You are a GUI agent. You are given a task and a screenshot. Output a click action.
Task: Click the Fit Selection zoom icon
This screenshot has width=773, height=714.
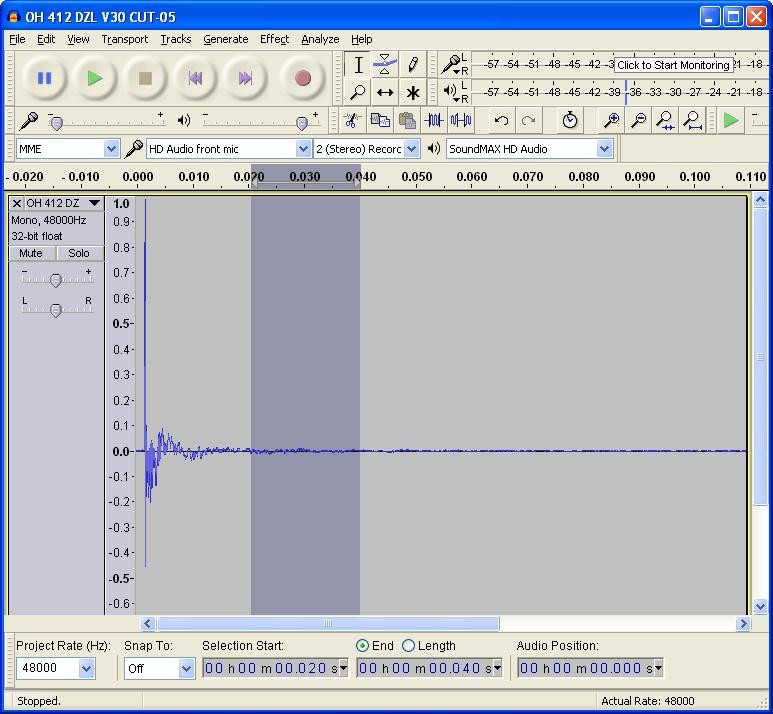(x=666, y=120)
